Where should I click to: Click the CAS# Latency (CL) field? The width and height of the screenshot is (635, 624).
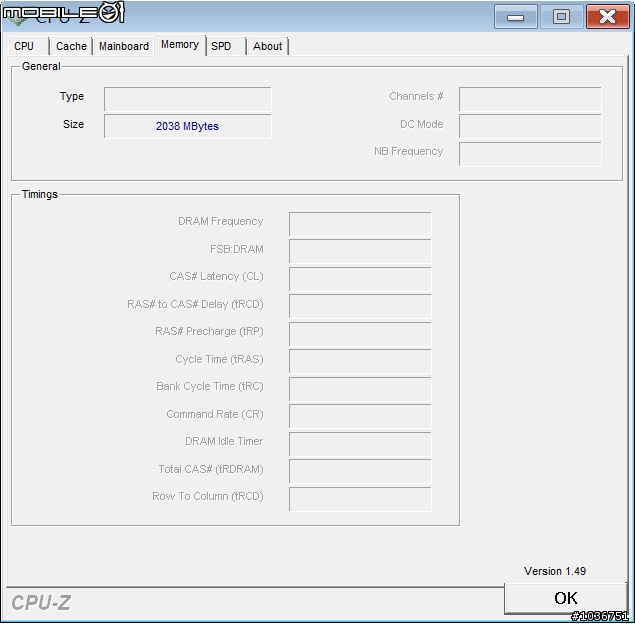(360, 279)
